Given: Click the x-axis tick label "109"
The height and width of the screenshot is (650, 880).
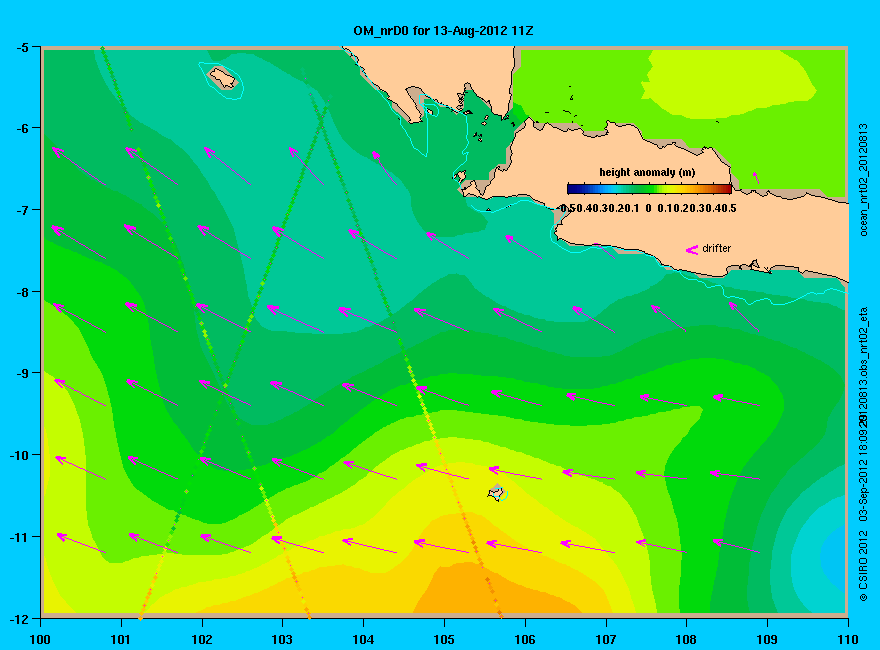Looking at the screenshot, I should (767, 639).
